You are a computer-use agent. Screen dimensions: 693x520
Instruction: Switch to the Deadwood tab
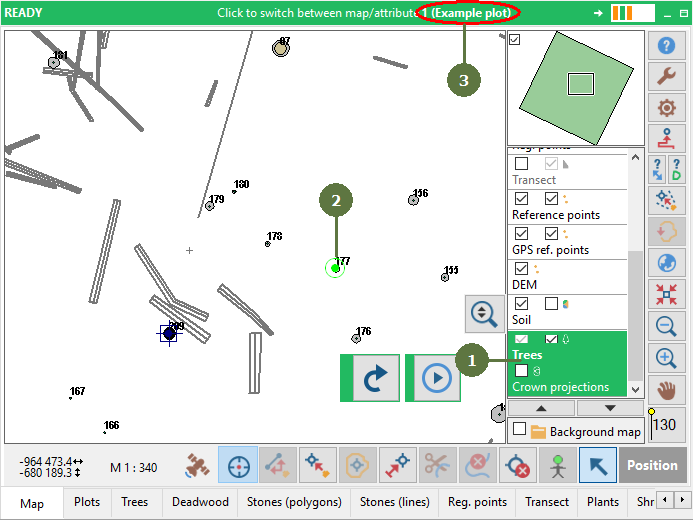tap(200, 502)
